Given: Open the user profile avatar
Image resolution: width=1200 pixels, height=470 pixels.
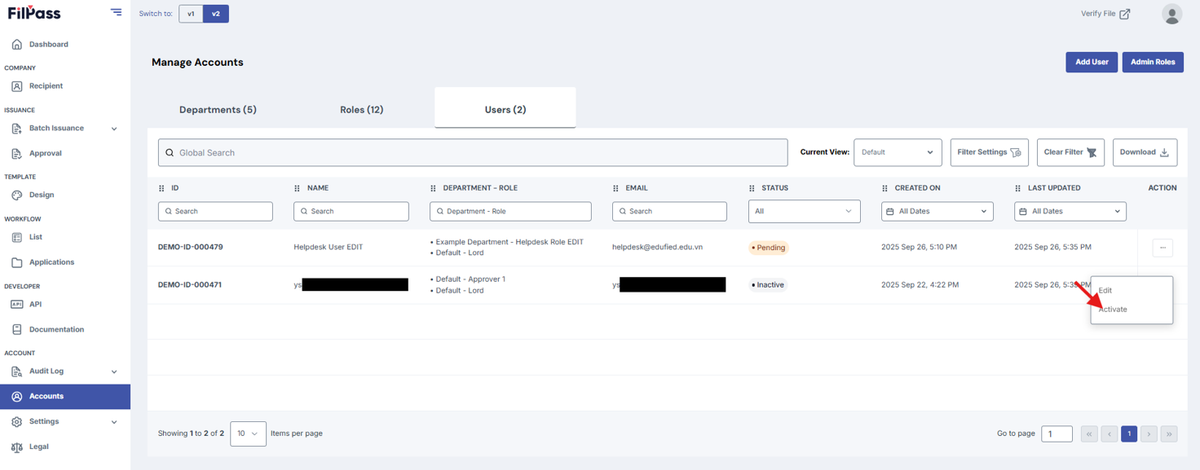Looking at the screenshot, I should pyautogui.click(x=1172, y=14).
